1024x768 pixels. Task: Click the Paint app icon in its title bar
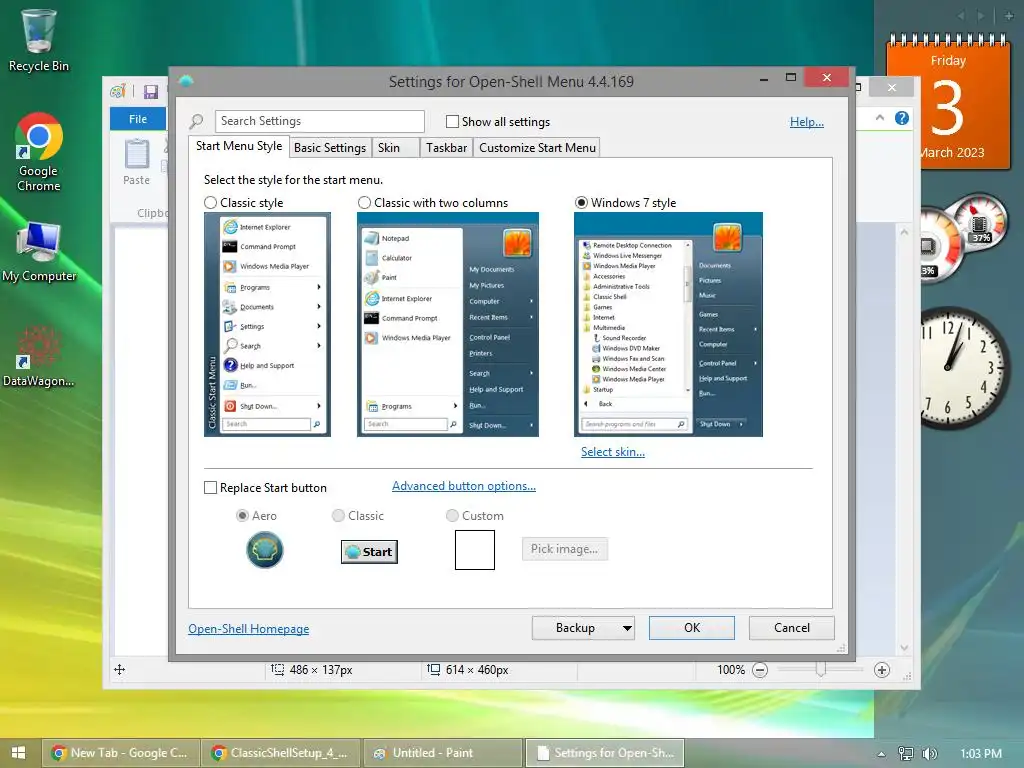[118, 91]
